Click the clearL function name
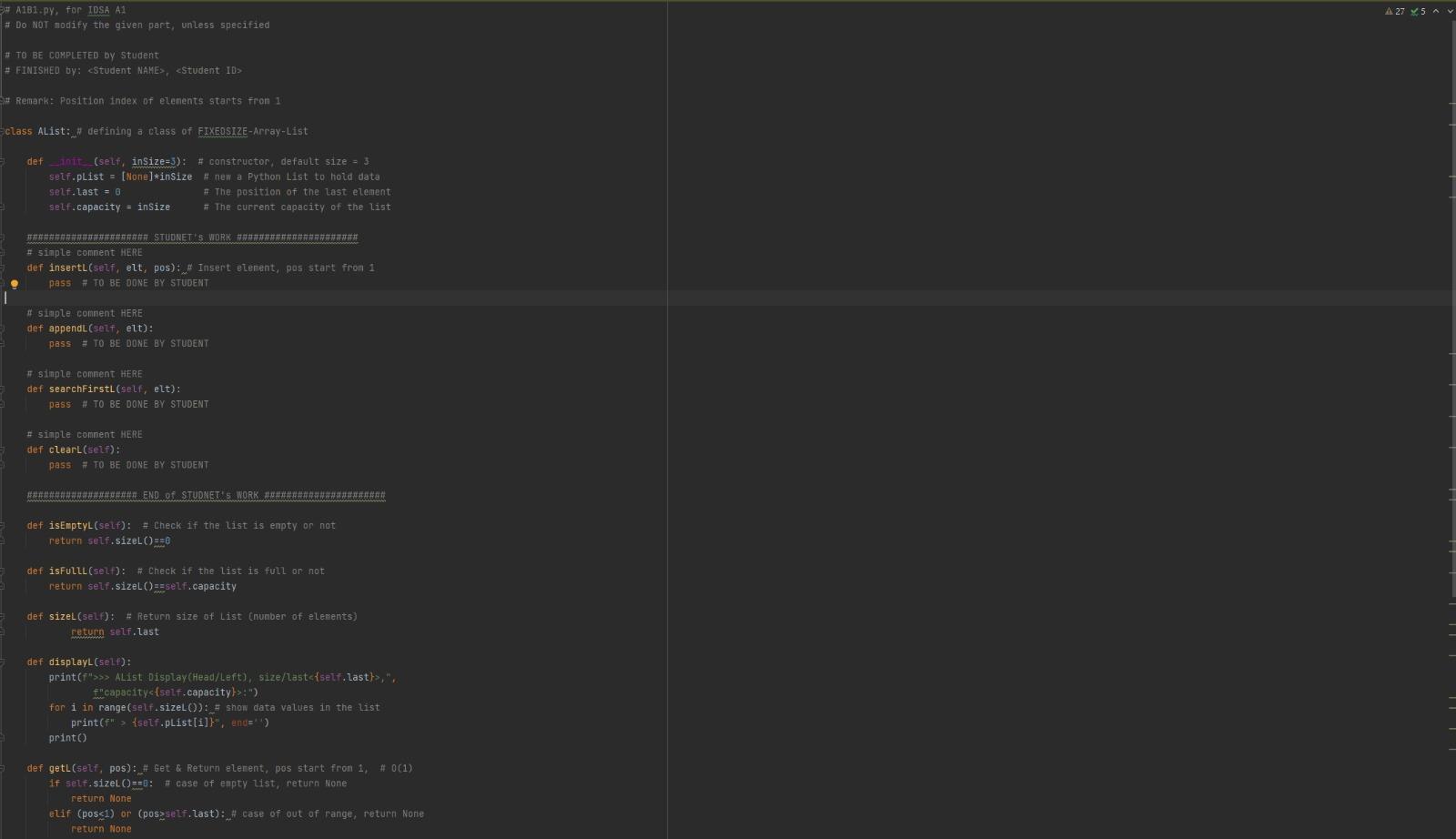1456x839 pixels. (66, 450)
